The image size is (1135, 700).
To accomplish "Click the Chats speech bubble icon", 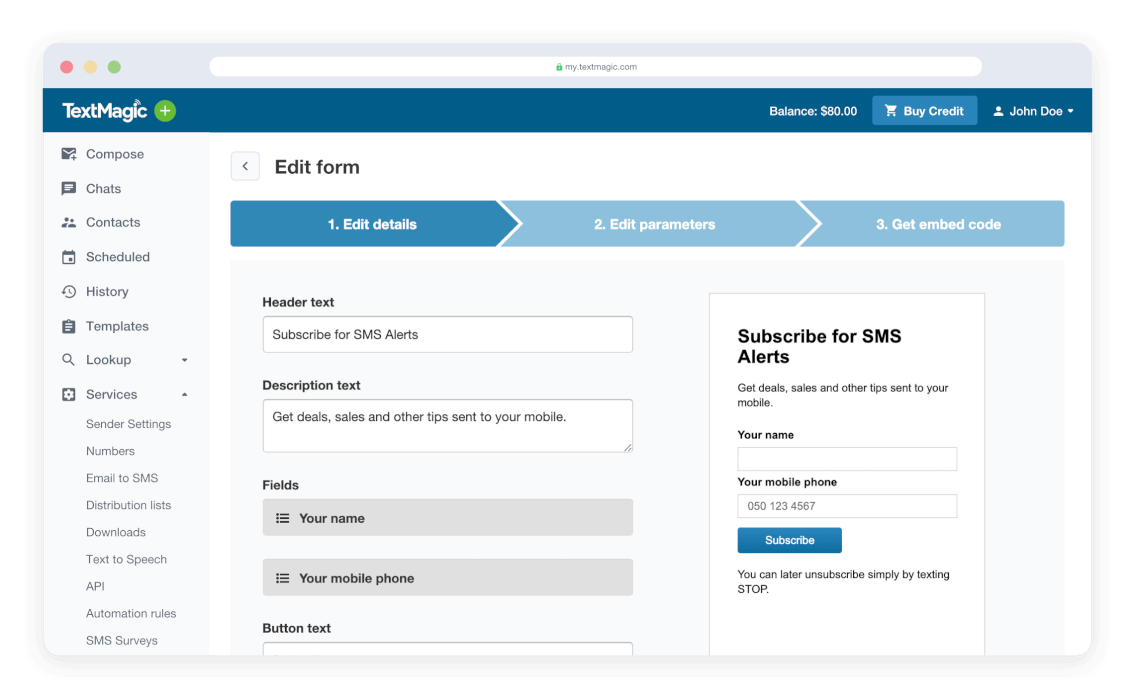I will [x=69, y=189].
